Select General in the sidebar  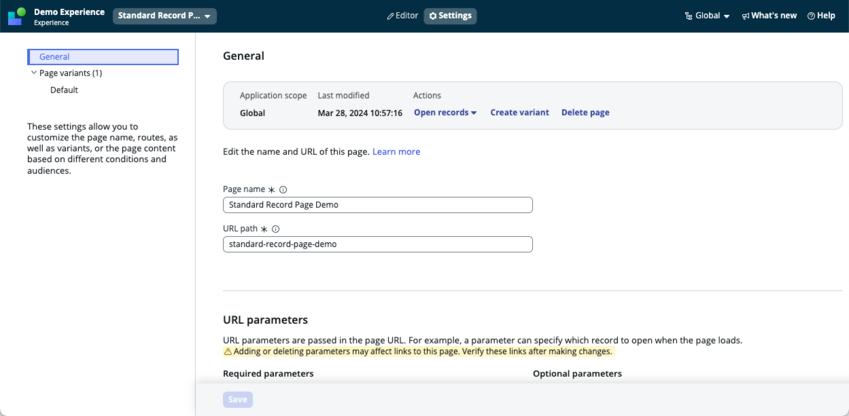(103, 57)
